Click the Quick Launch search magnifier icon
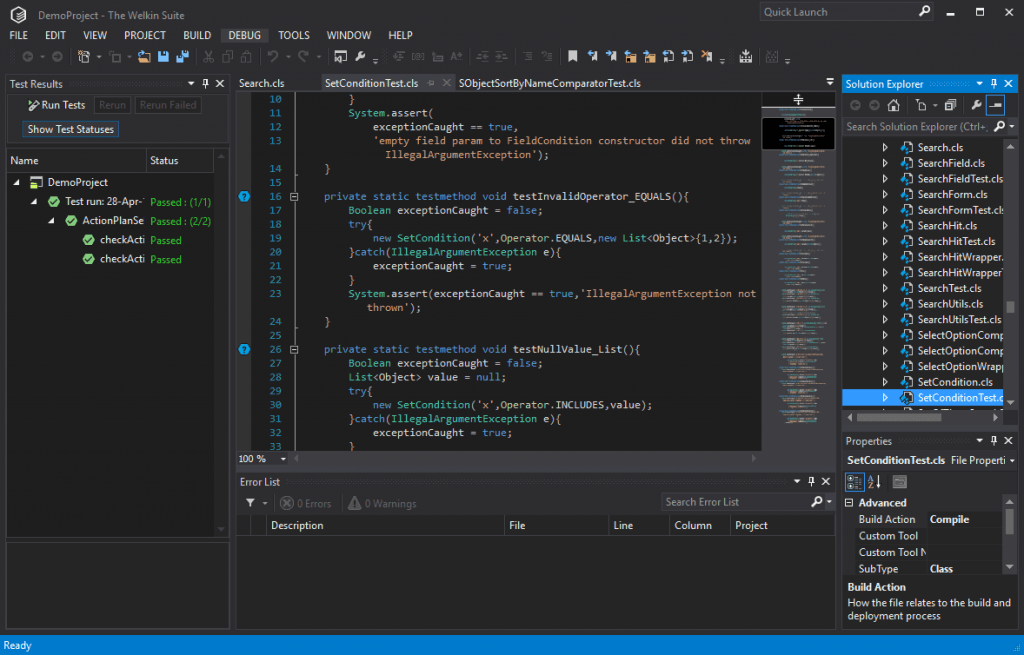Image resolution: width=1024 pixels, height=655 pixels. click(924, 11)
